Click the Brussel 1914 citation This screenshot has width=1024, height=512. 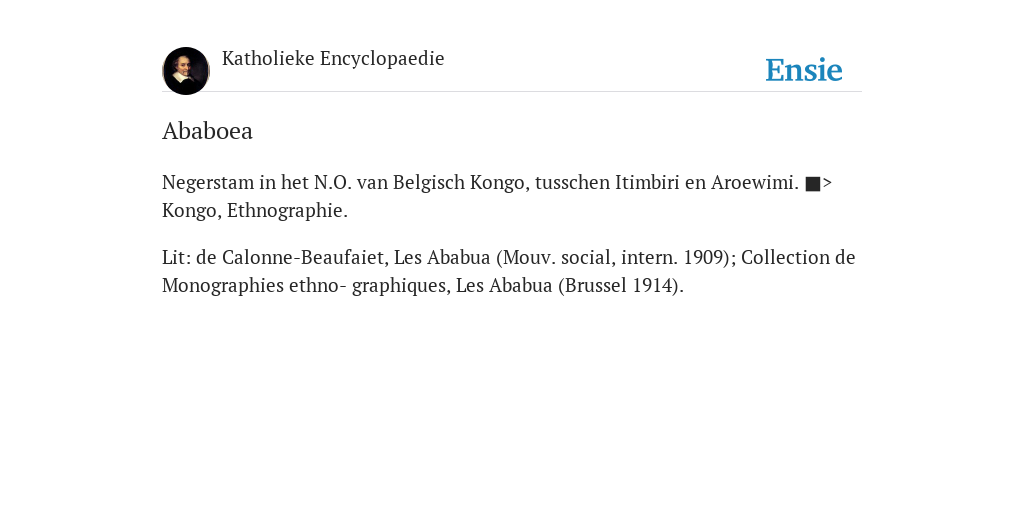pyautogui.click(x=620, y=286)
